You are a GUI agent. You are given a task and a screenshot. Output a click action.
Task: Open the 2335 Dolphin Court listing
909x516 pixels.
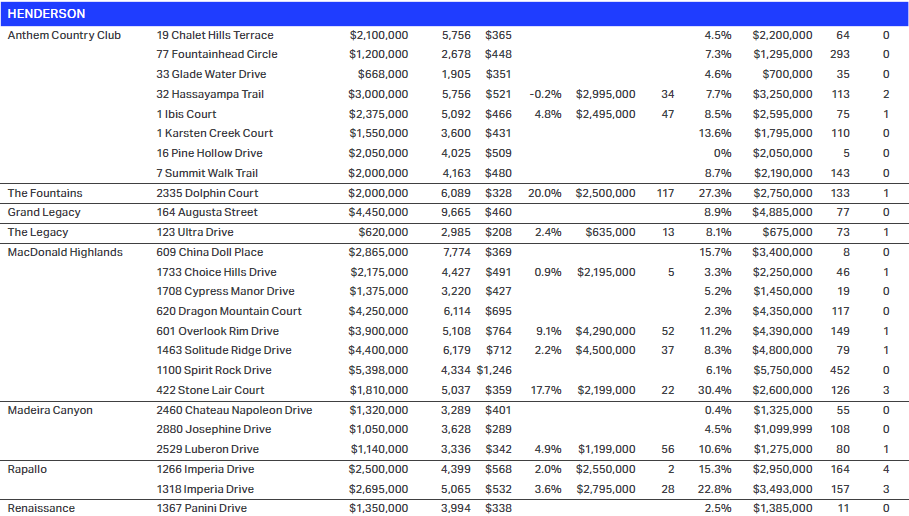pos(207,193)
